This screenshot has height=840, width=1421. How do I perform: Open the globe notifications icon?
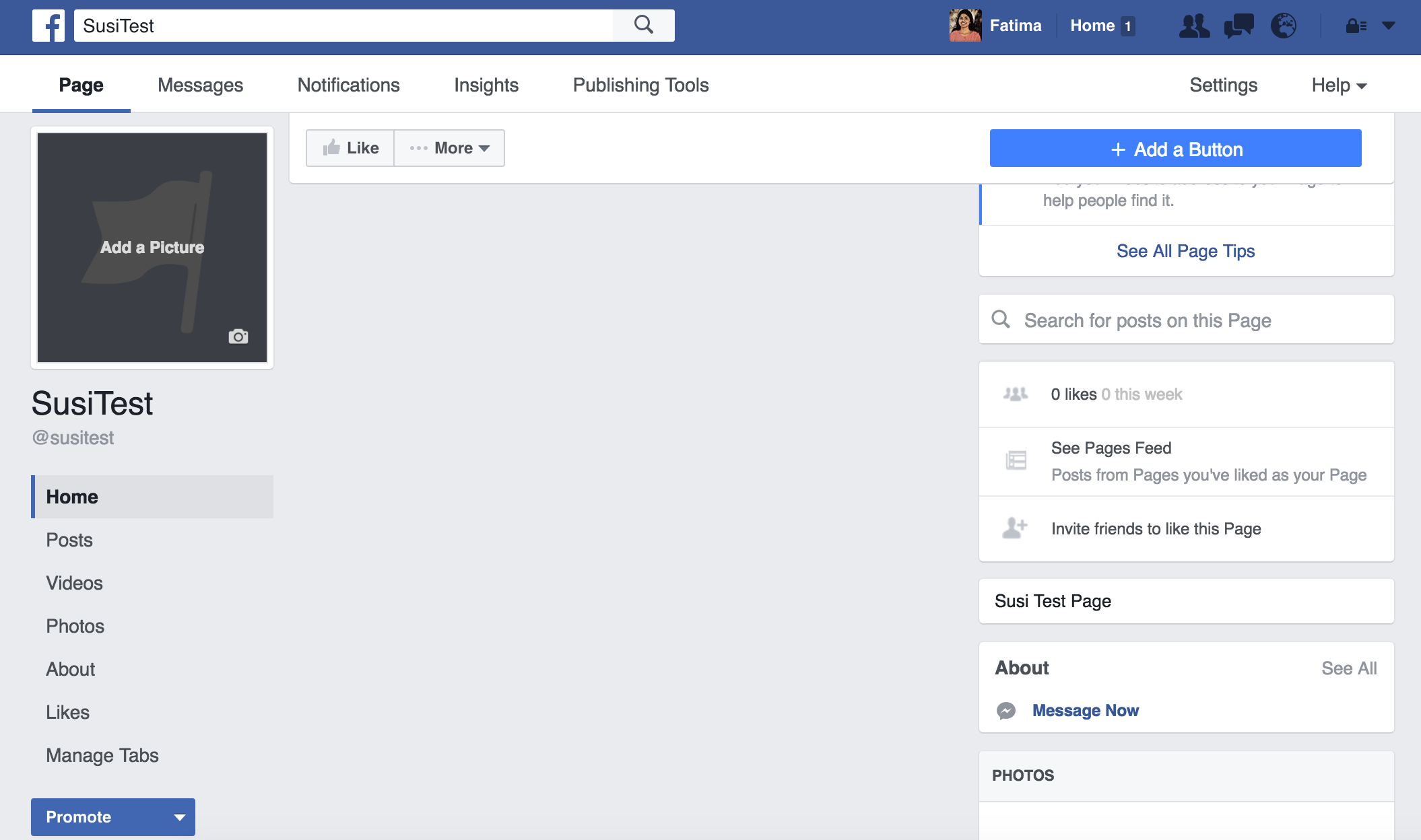(x=1283, y=26)
